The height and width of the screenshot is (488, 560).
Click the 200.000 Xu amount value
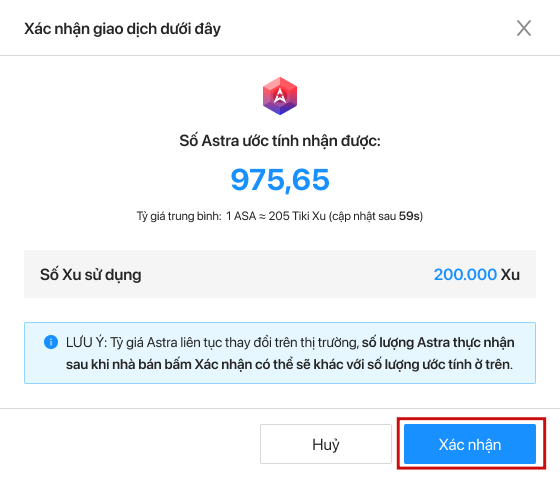[465, 274]
